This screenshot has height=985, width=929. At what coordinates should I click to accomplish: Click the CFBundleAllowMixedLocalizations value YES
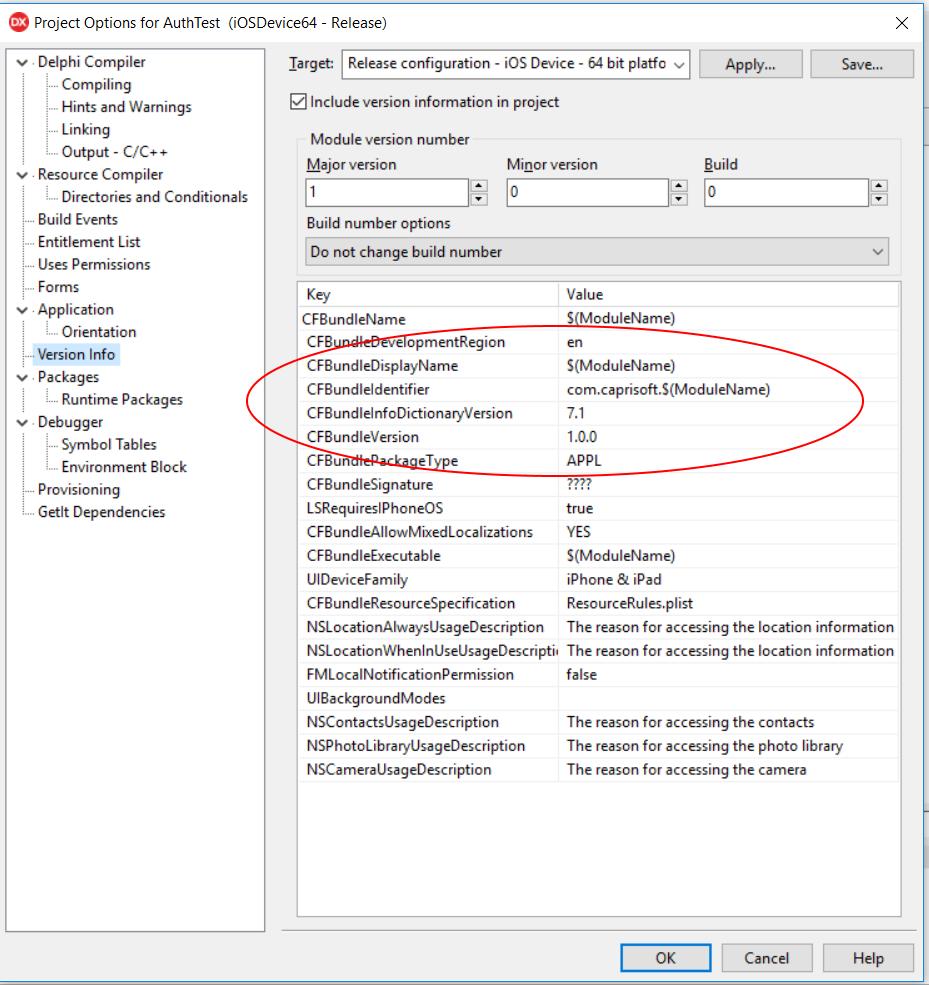[x=579, y=532]
